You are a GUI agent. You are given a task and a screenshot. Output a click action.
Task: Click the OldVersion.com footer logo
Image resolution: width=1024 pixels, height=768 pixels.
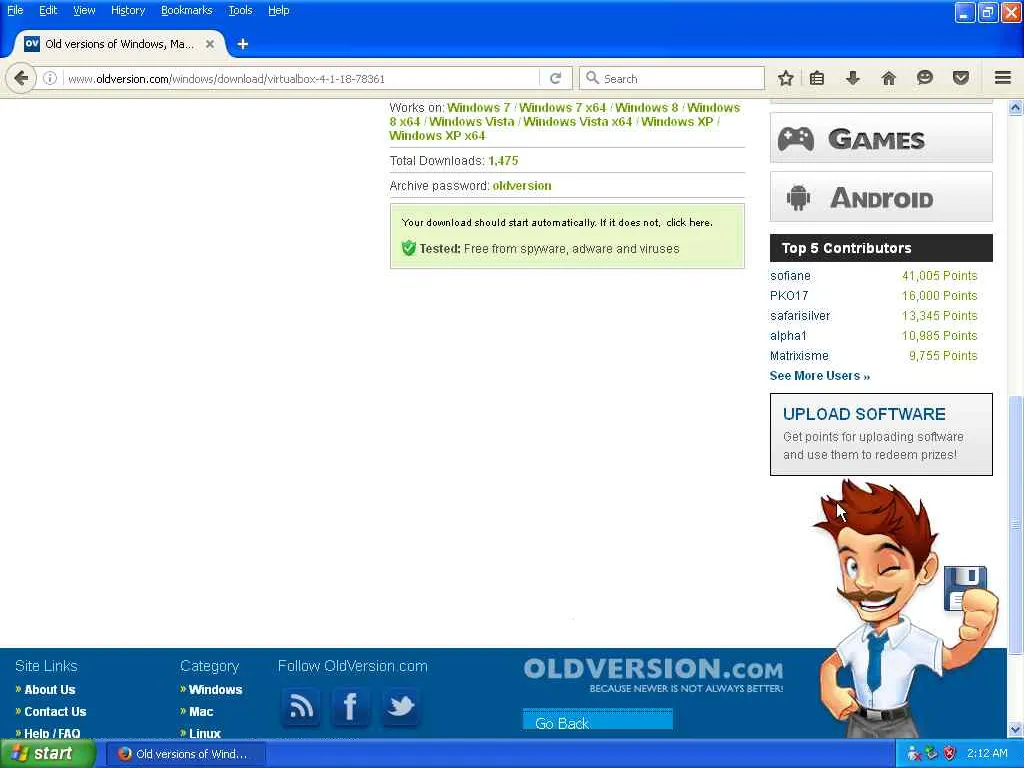tap(653, 675)
